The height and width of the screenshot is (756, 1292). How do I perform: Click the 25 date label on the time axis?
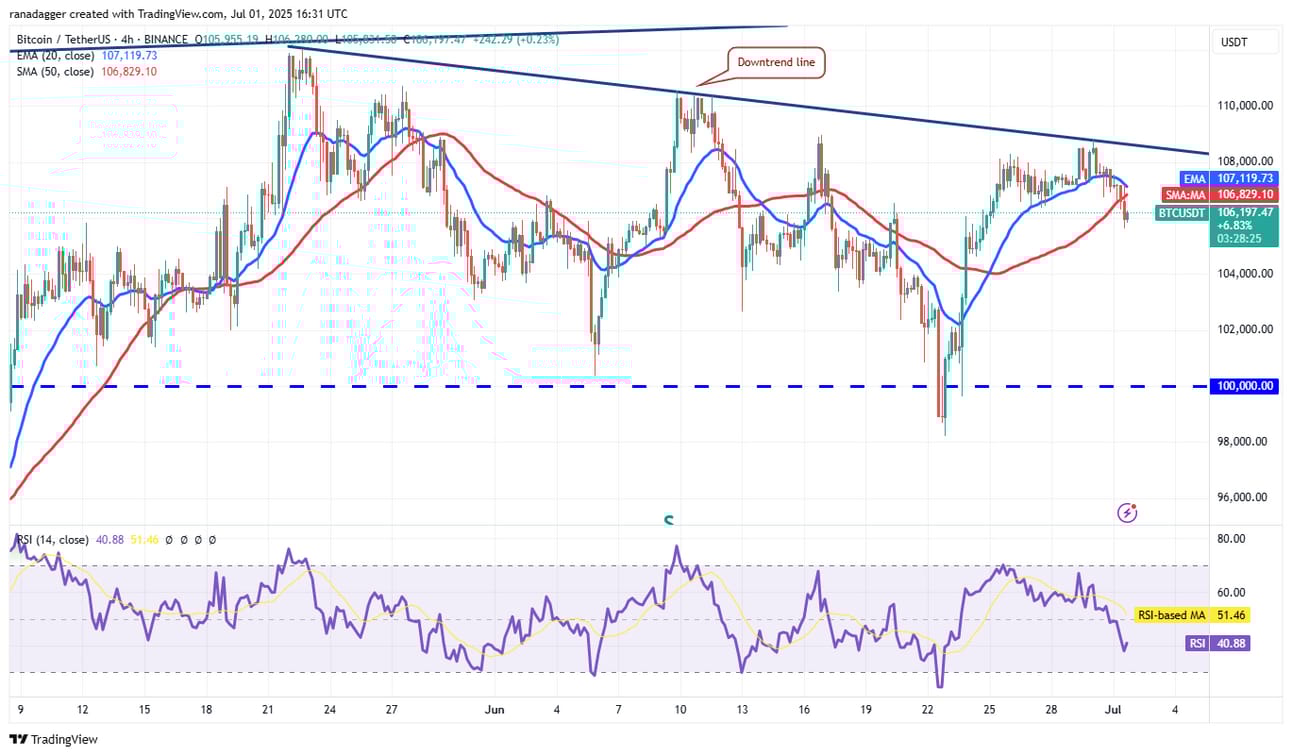[989, 709]
